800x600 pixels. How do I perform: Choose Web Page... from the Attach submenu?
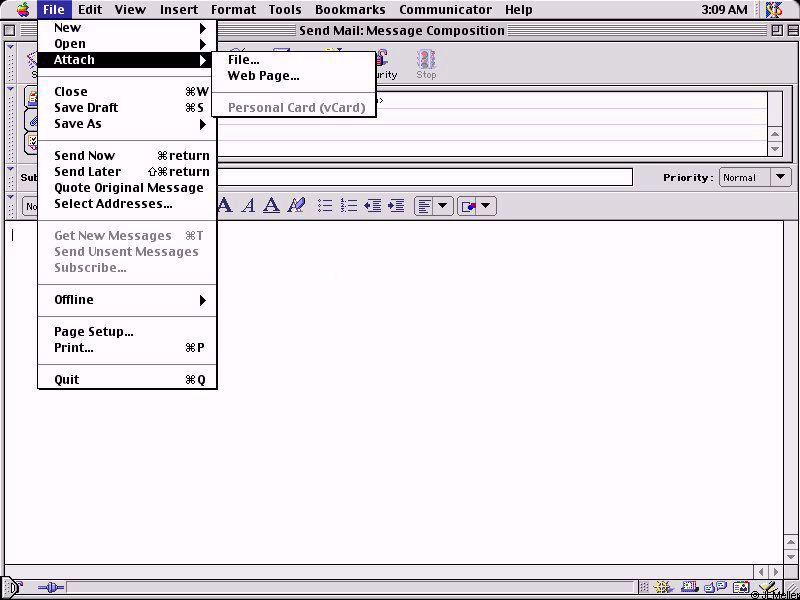click(x=294, y=76)
